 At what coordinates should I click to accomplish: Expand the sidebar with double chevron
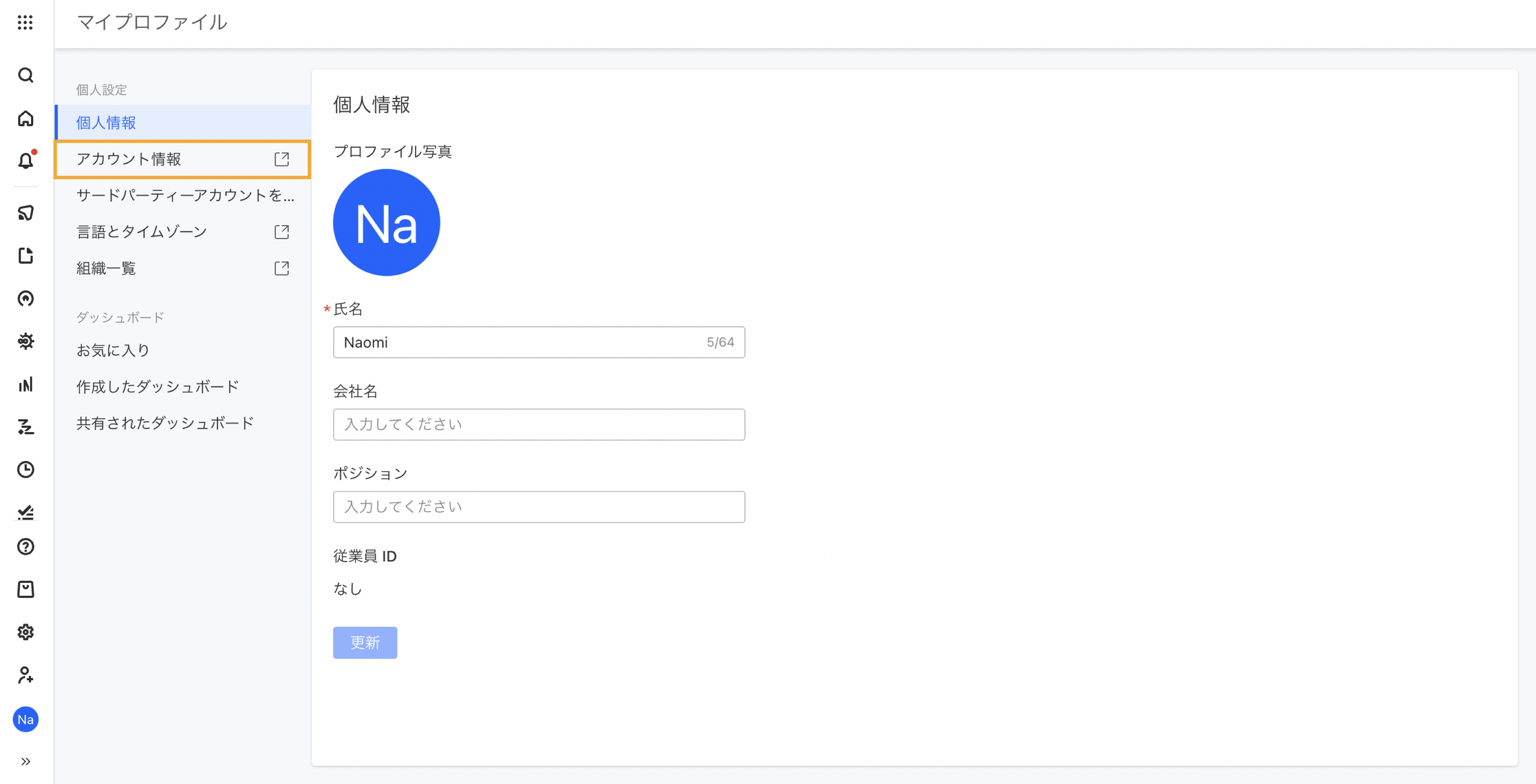[x=25, y=761]
